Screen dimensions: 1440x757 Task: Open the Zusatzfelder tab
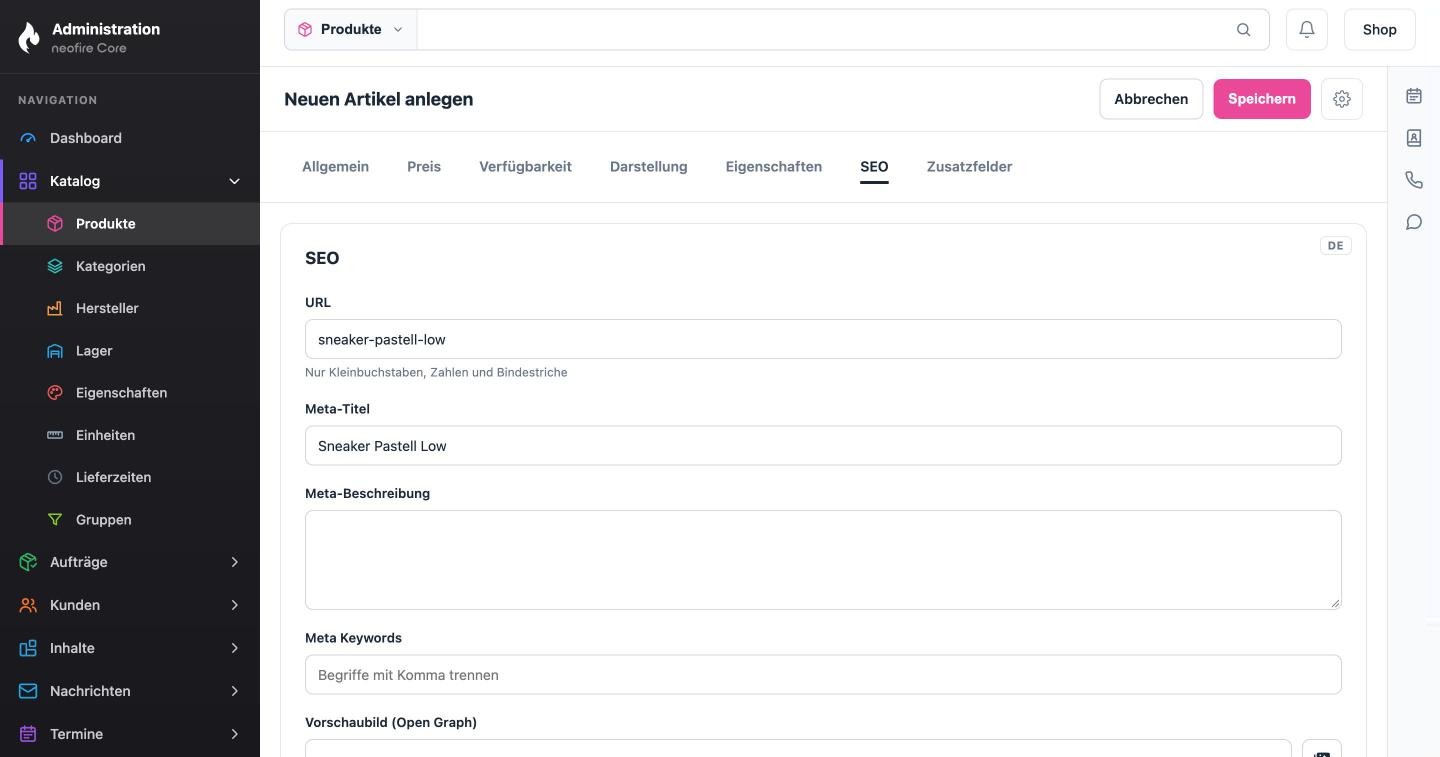(x=969, y=167)
